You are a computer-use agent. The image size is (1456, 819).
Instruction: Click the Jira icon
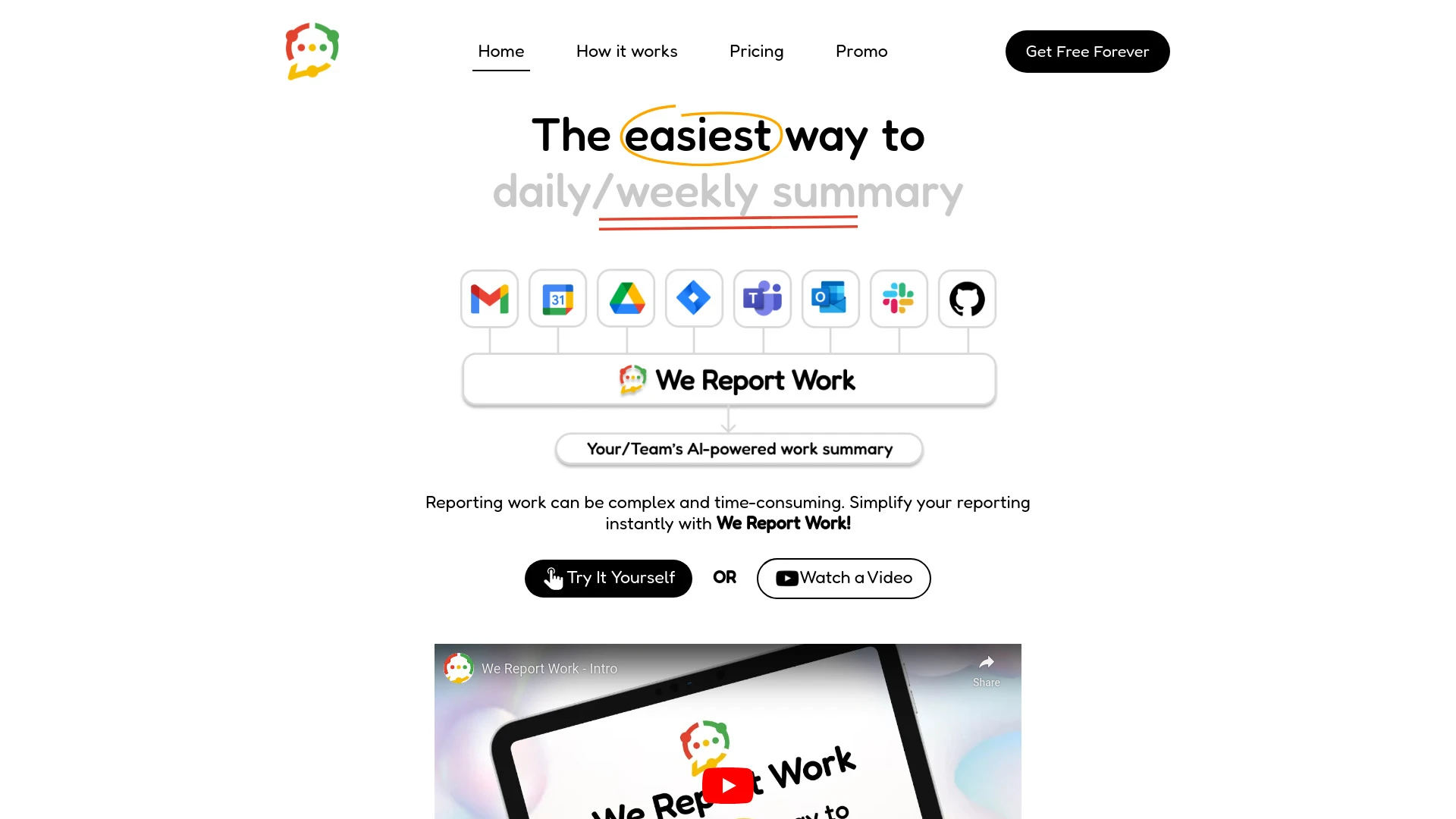tap(694, 298)
